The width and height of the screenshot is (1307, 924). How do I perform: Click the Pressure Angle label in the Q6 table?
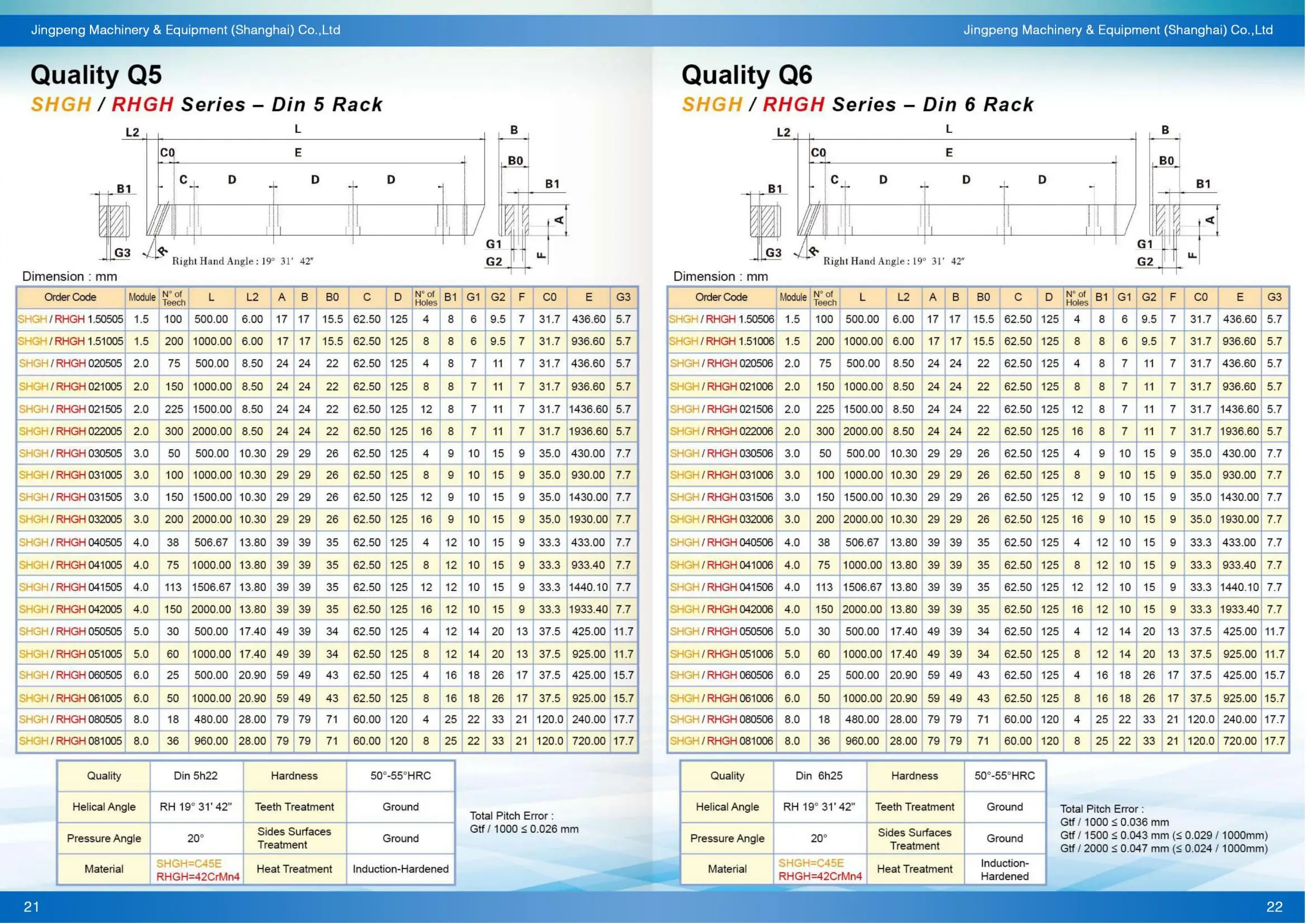(727, 839)
